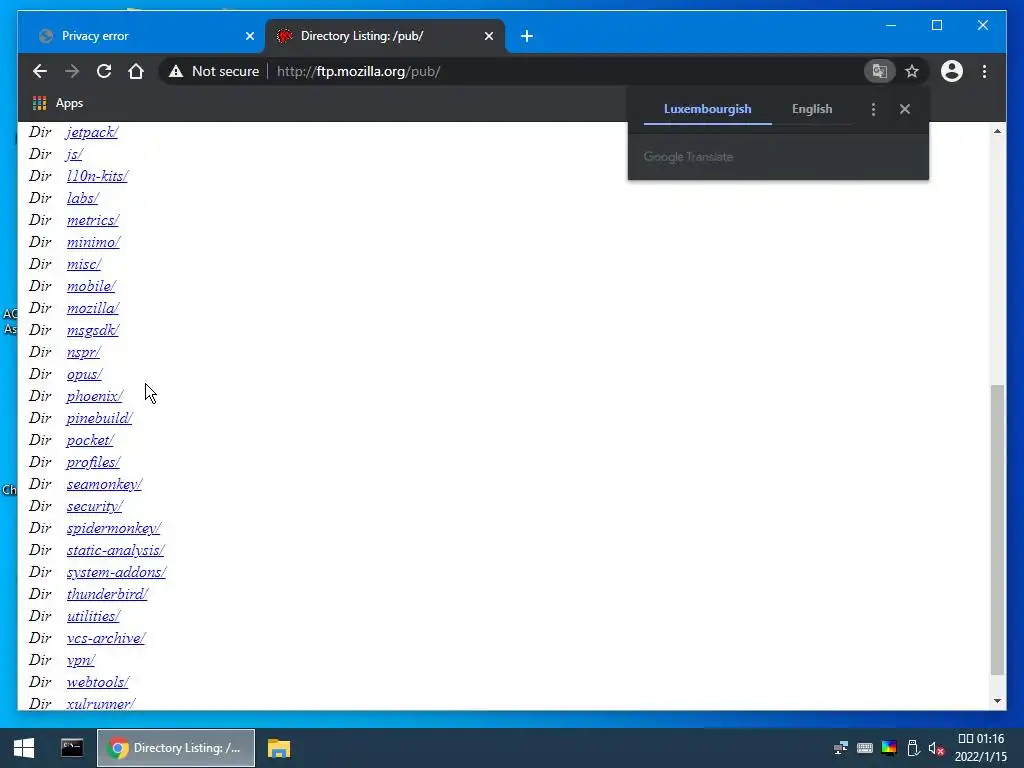Choose the Luxembourgish translate tab
Image resolution: width=1024 pixels, height=768 pixels.
707,109
